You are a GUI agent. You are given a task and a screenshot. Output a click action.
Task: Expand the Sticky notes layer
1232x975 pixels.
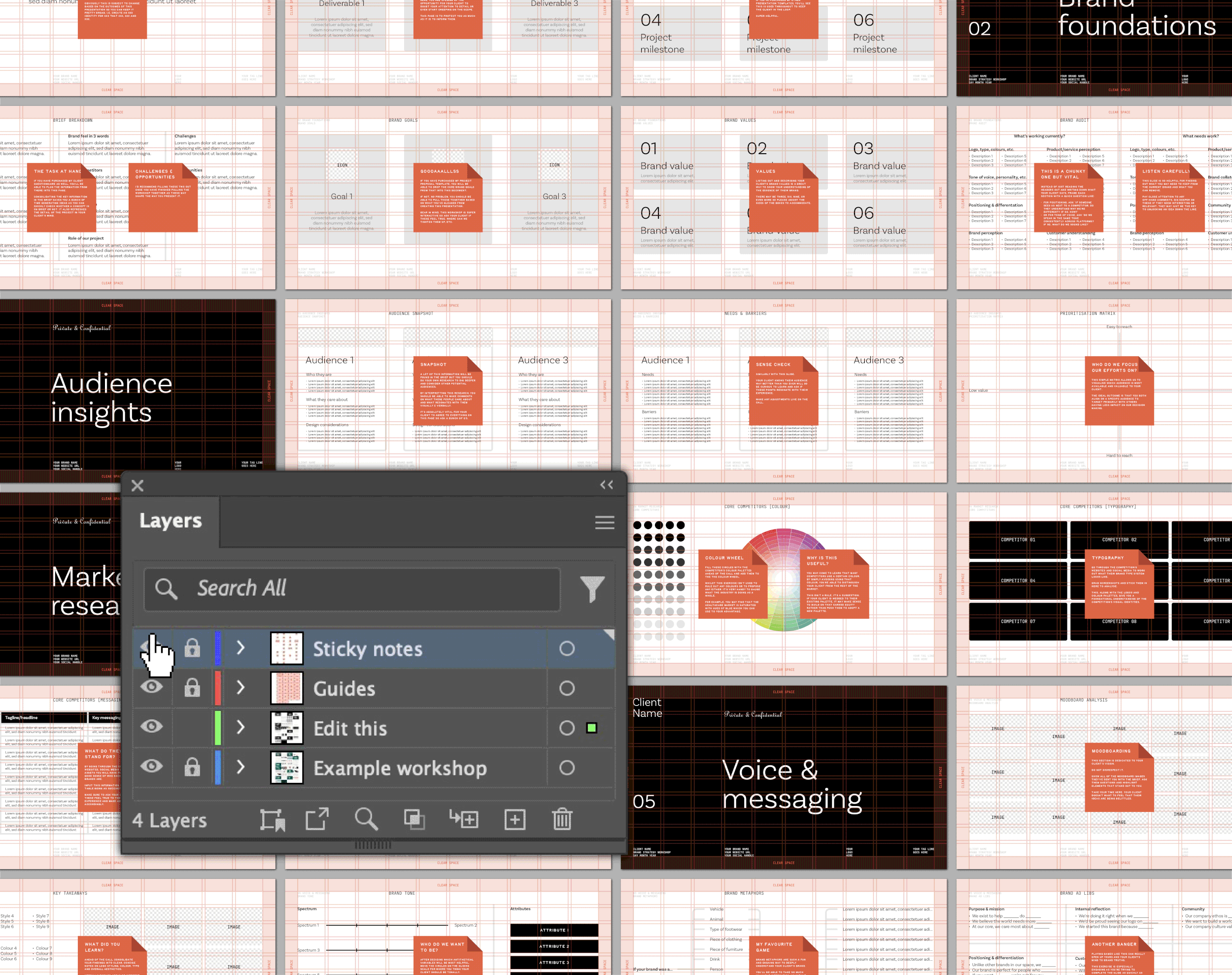pos(240,648)
